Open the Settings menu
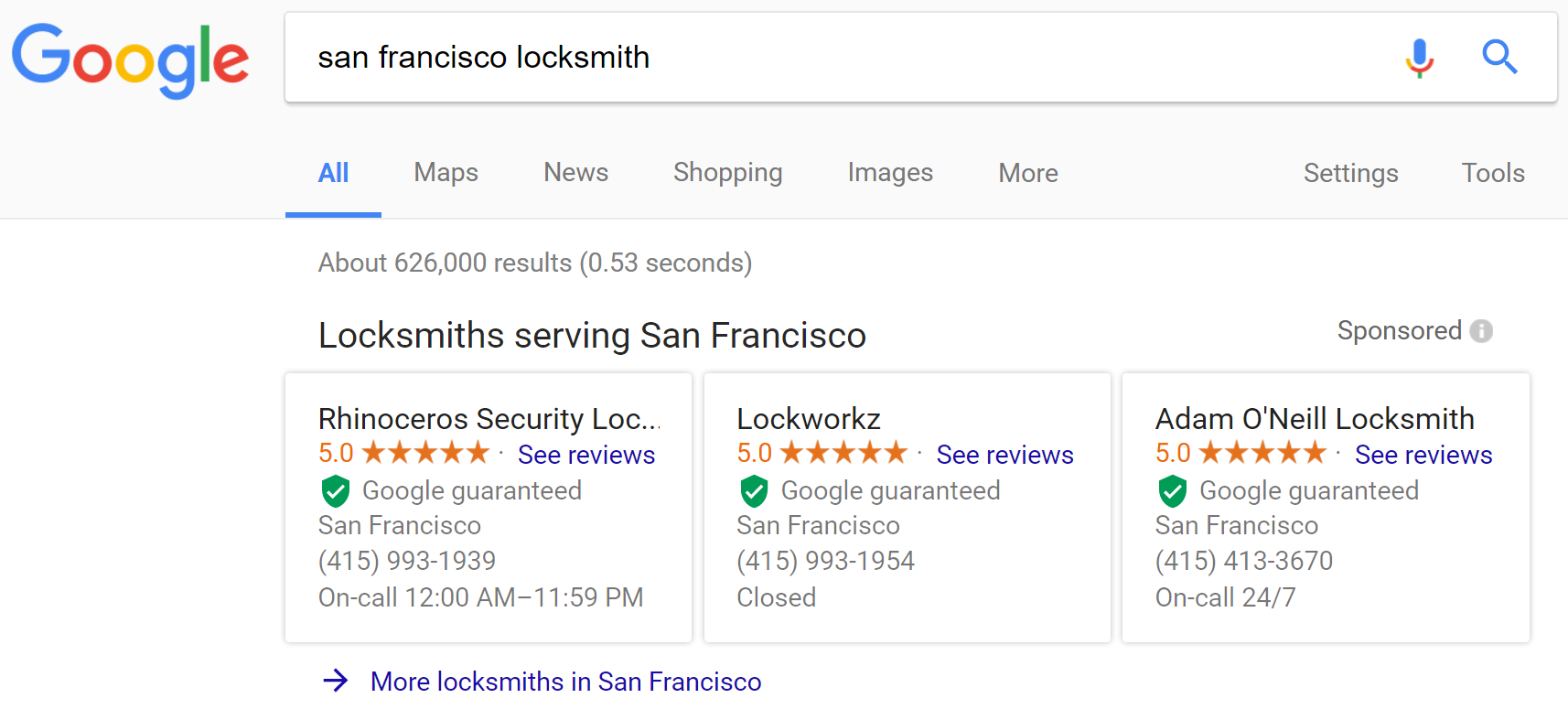 coord(1350,173)
